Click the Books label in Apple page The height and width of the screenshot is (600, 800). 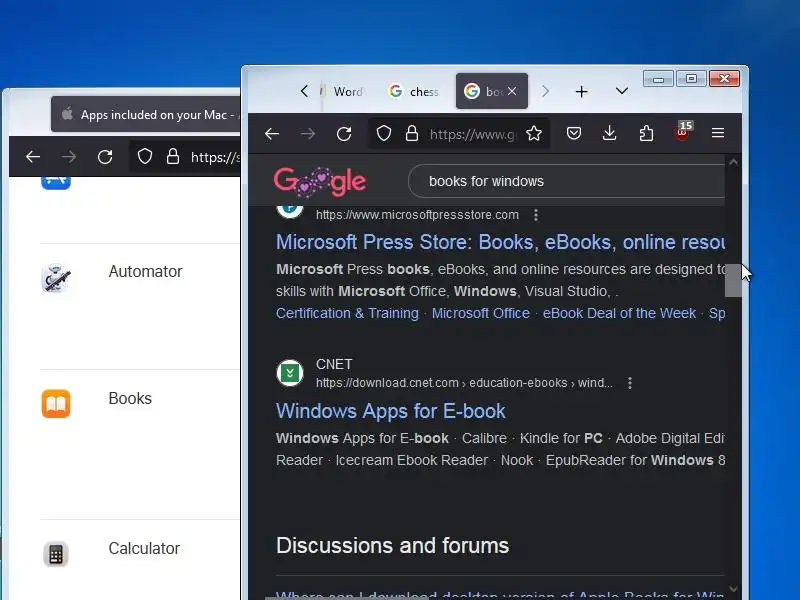130,398
